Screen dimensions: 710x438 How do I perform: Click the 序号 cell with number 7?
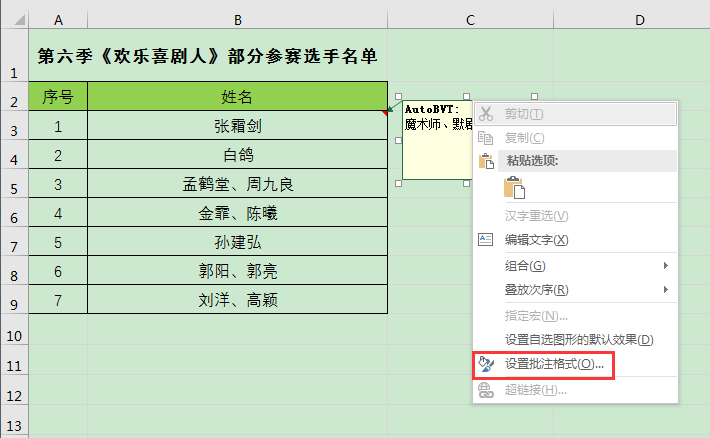pyautogui.click(x=58, y=299)
